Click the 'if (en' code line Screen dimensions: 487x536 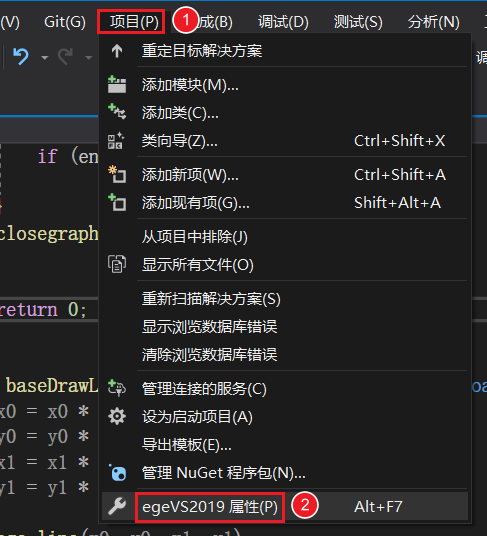(68, 157)
